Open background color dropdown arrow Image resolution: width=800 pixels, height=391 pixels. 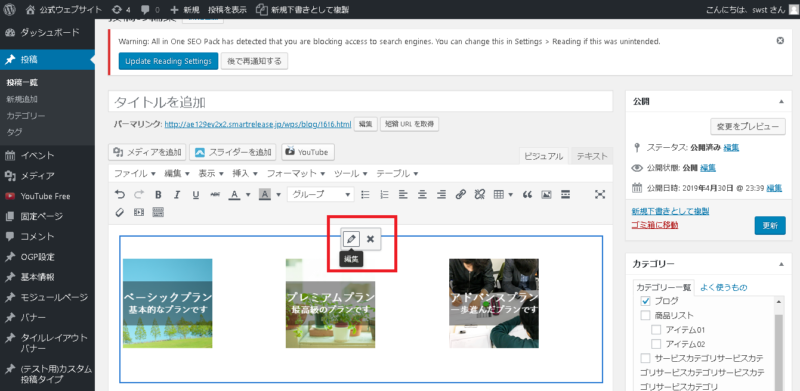pos(279,194)
